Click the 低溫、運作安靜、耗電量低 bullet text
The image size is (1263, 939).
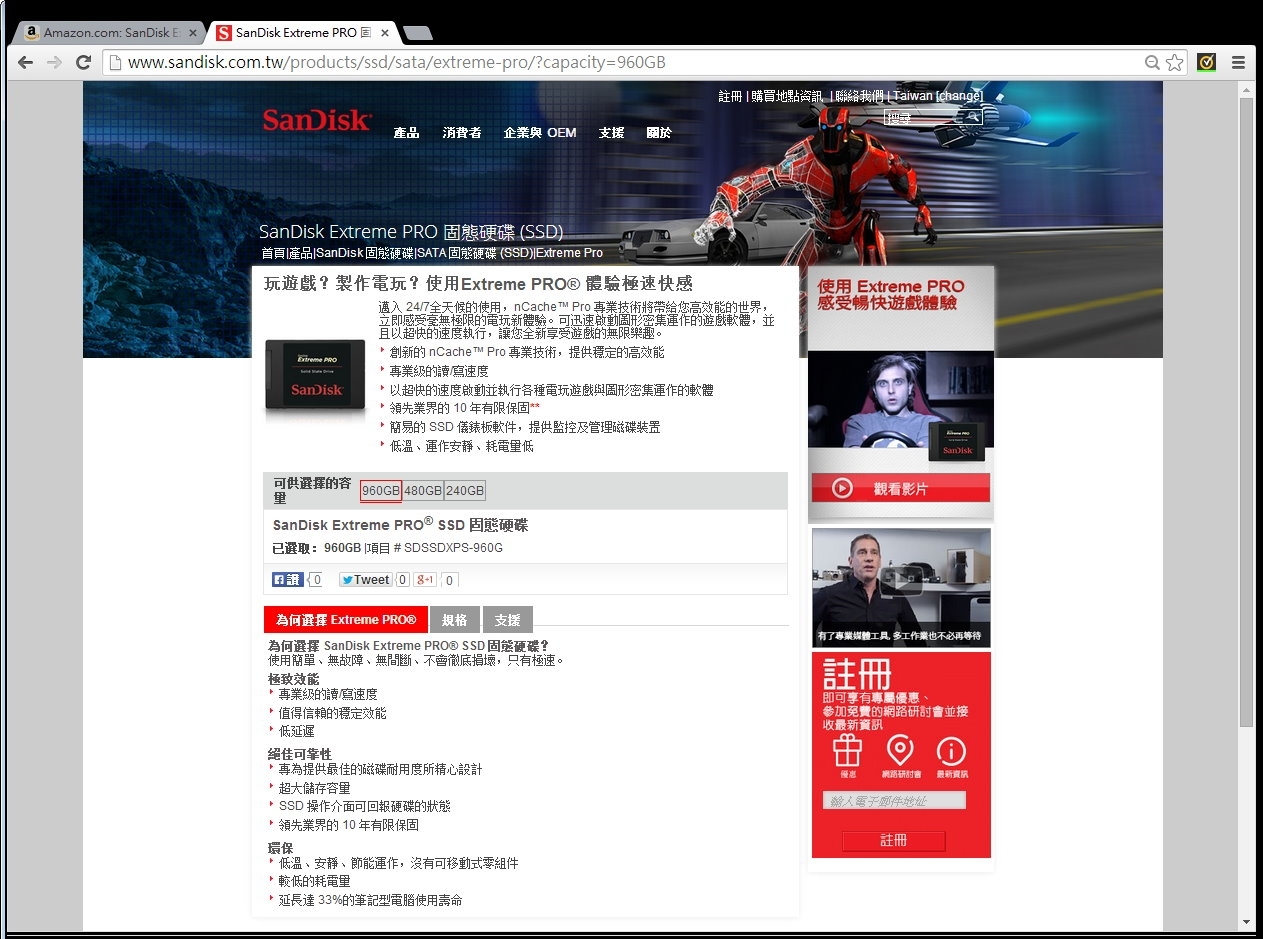tap(462, 446)
